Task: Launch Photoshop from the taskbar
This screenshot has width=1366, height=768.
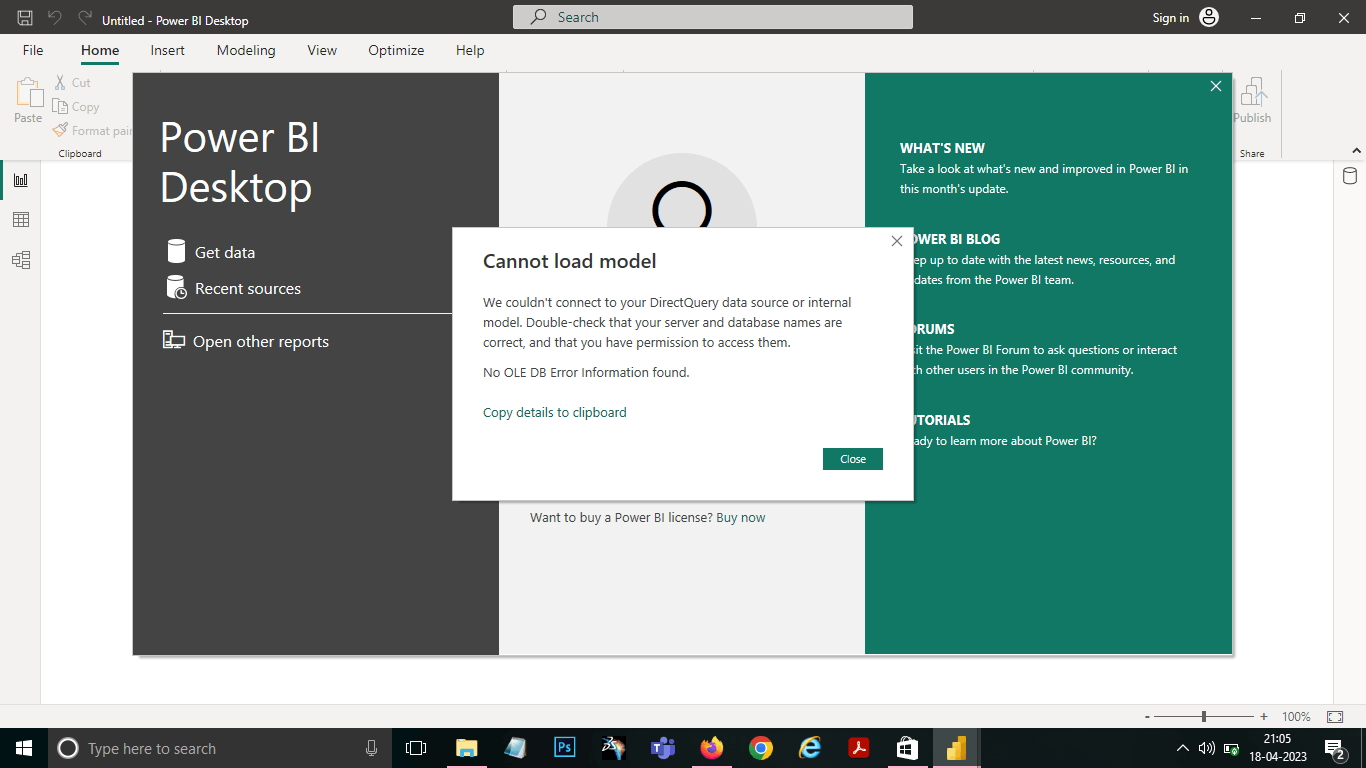Action: pos(565,748)
